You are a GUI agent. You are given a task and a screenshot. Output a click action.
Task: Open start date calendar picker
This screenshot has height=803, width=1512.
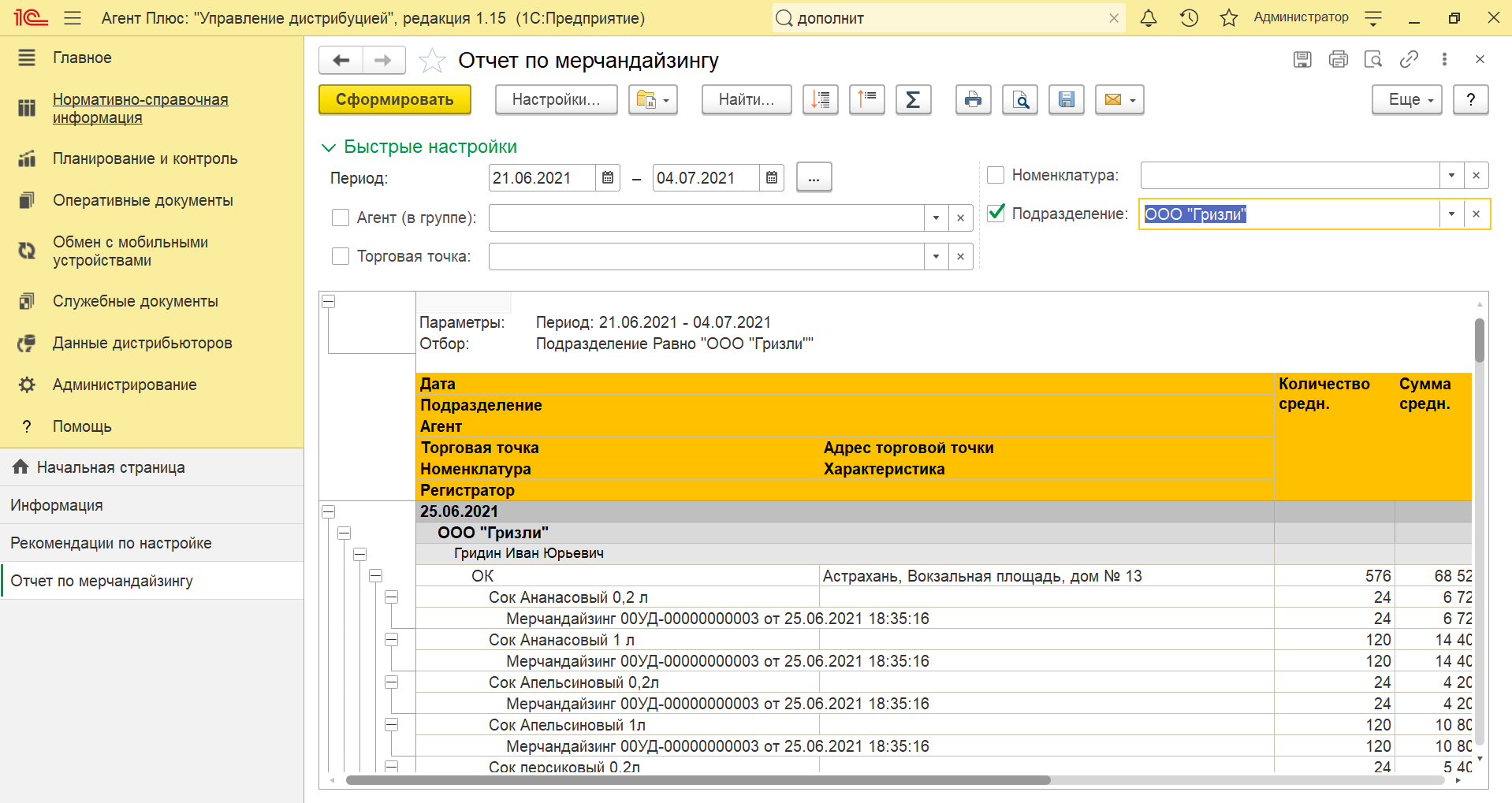click(x=607, y=178)
